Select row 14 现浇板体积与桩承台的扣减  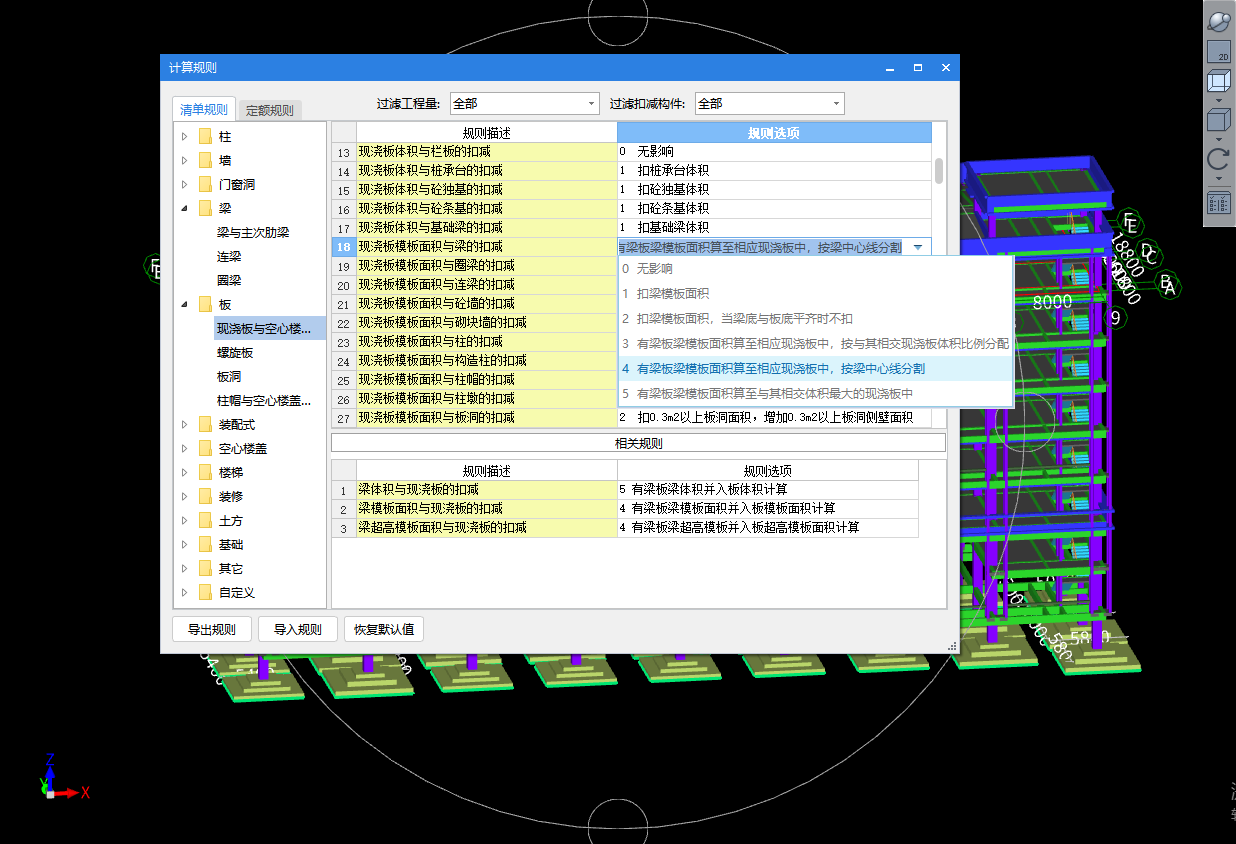(487, 170)
